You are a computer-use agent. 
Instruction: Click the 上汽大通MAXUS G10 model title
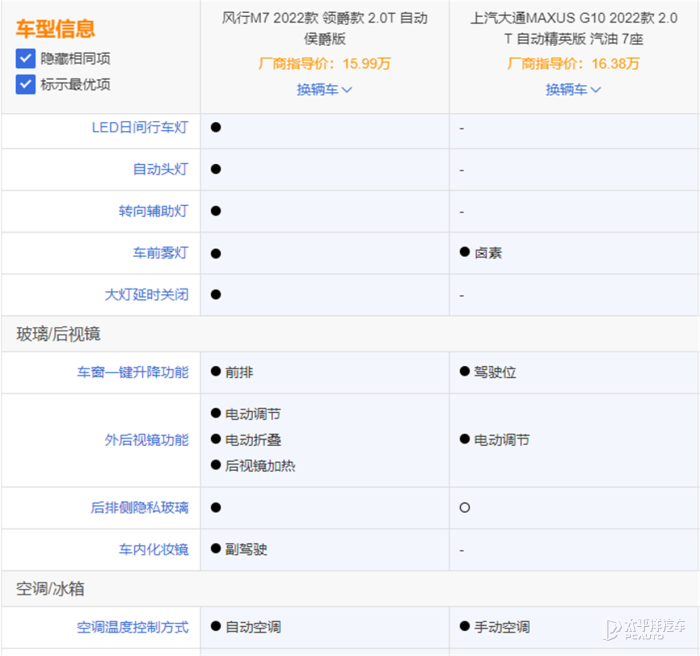pos(574,28)
